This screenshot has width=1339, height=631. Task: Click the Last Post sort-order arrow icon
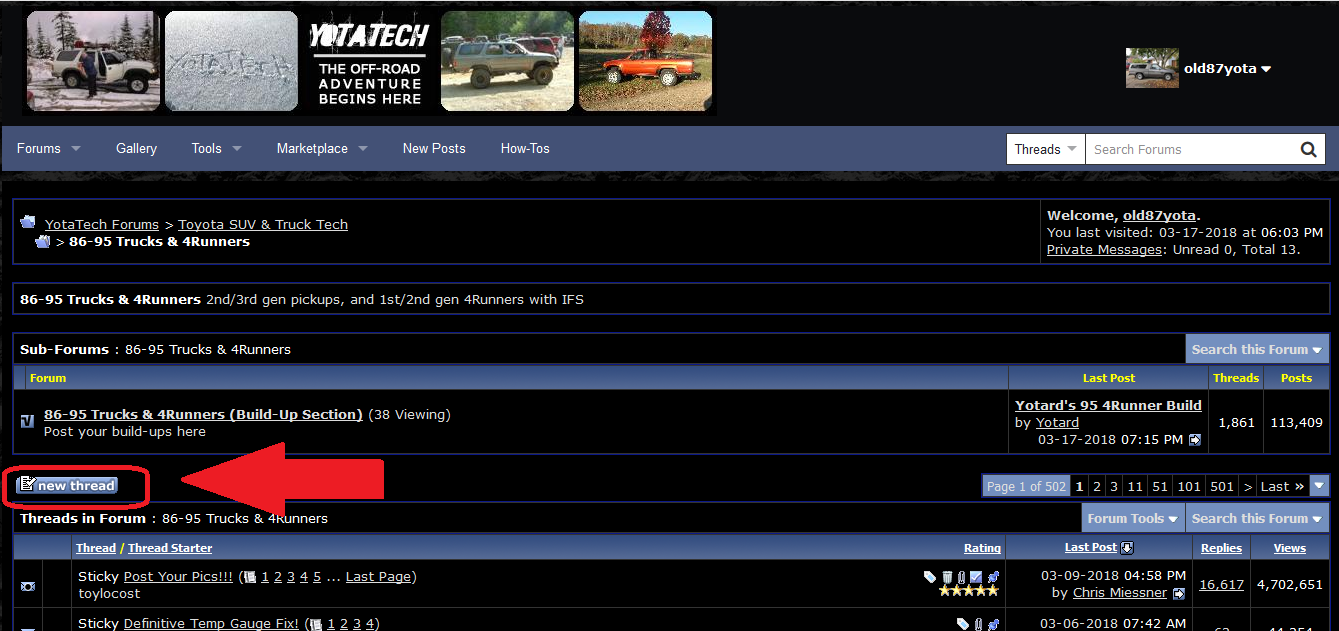point(1127,548)
